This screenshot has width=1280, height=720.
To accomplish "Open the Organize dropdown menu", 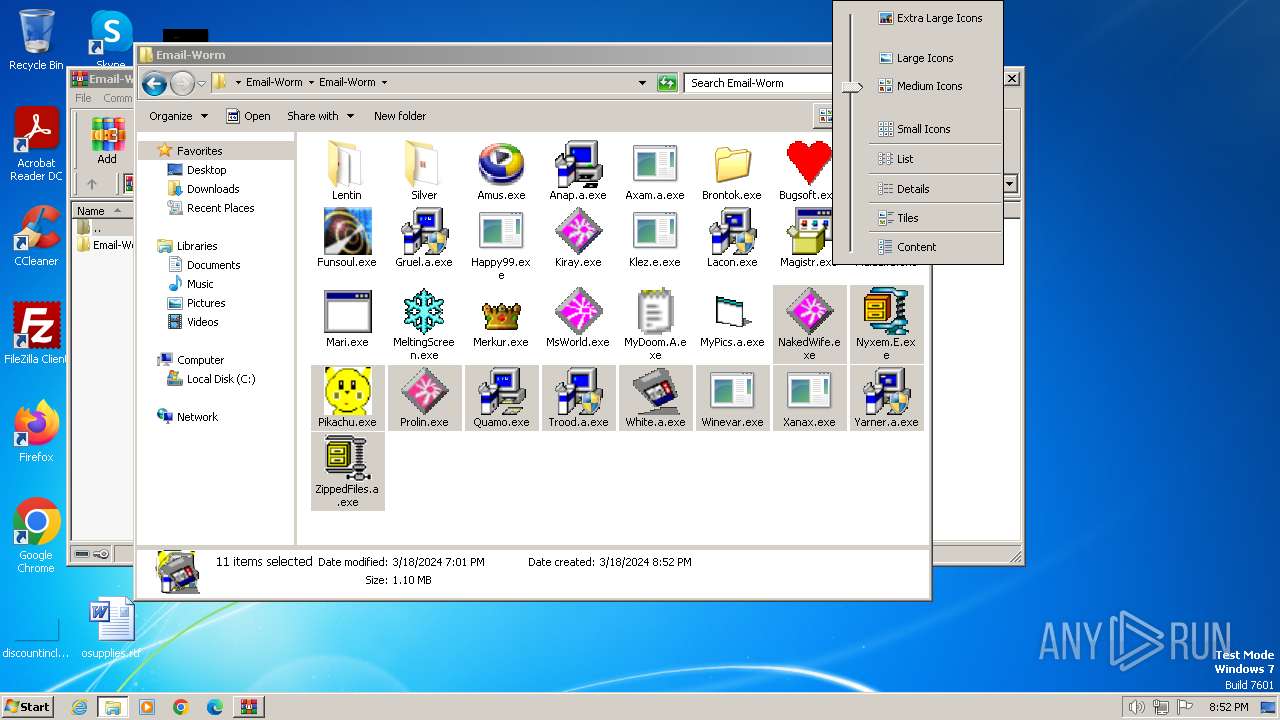I will (x=179, y=116).
